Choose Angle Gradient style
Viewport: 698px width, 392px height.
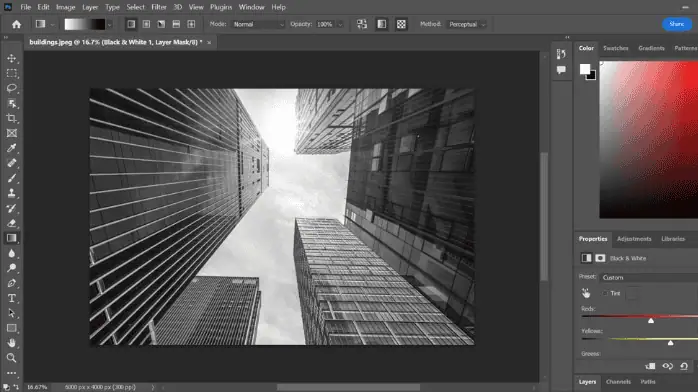pos(161,24)
